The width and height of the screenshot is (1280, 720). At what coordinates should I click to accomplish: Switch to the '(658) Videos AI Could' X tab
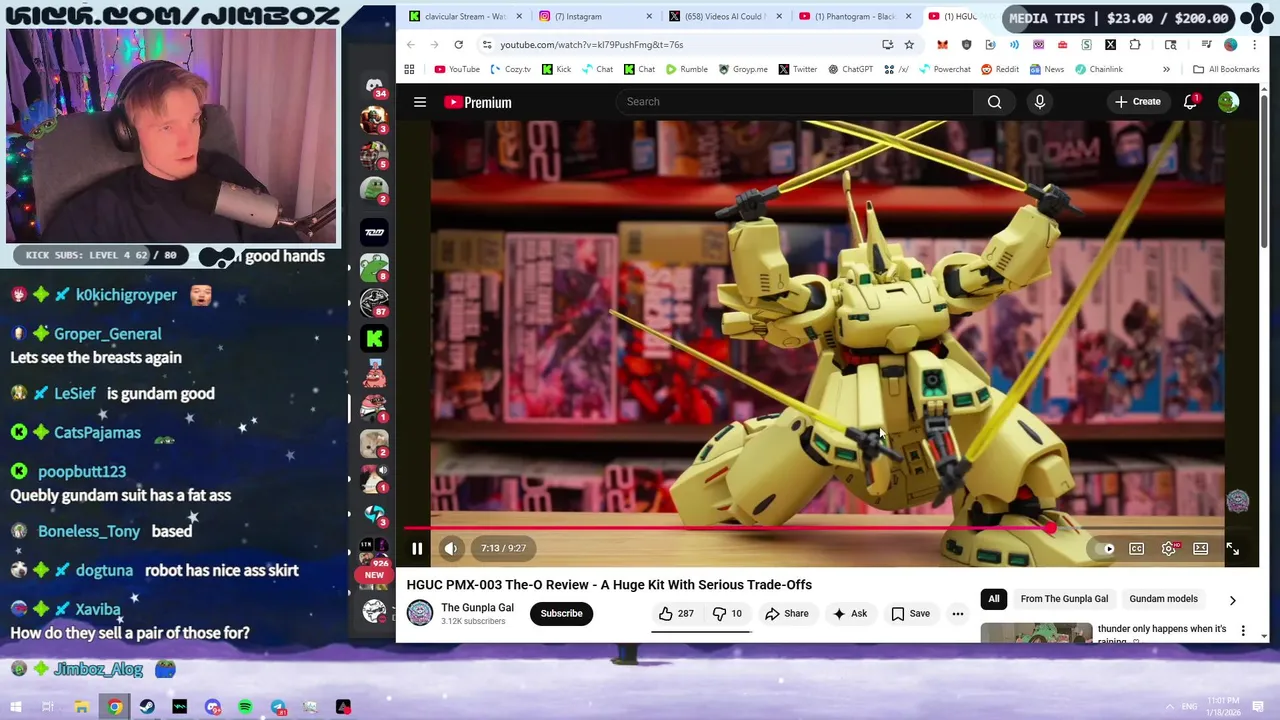click(723, 16)
